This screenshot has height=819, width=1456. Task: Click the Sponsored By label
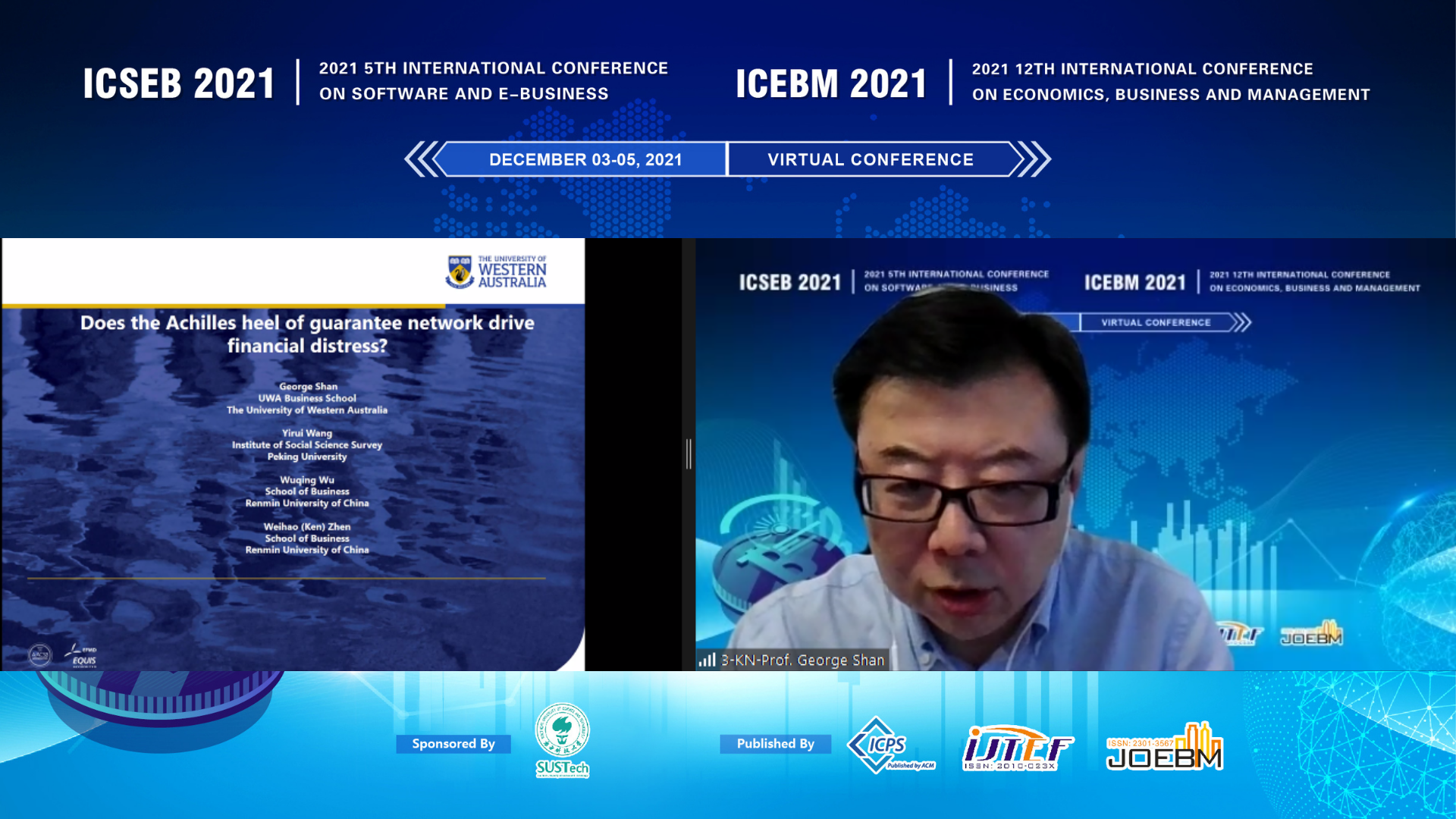point(453,744)
